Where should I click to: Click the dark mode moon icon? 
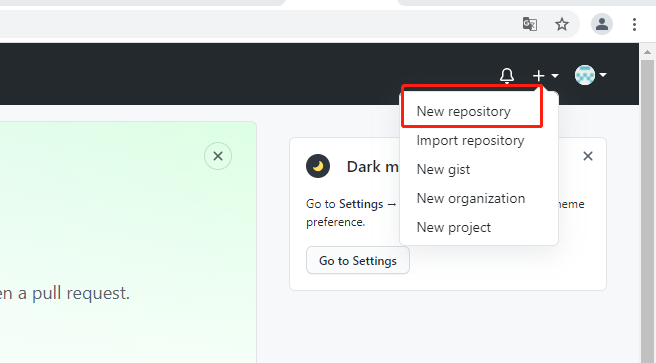[x=318, y=166]
